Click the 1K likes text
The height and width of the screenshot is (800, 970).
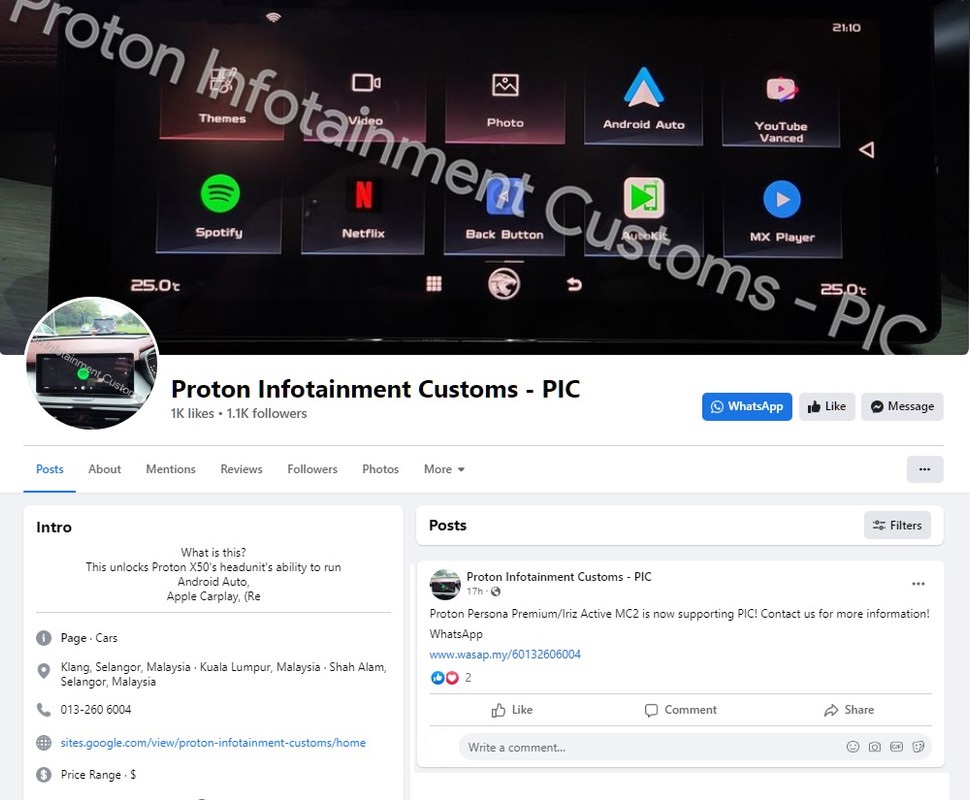(x=192, y=413)
